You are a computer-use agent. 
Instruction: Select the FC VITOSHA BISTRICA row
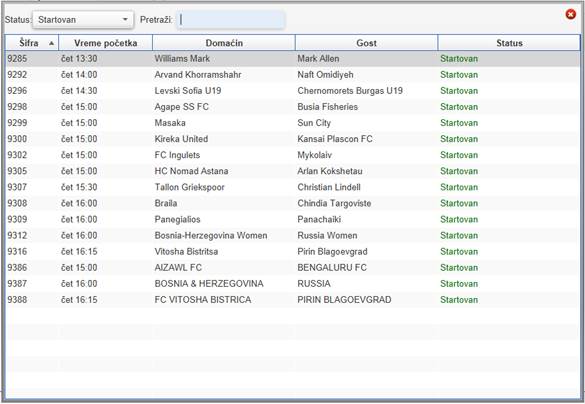[x=292, y=300]
